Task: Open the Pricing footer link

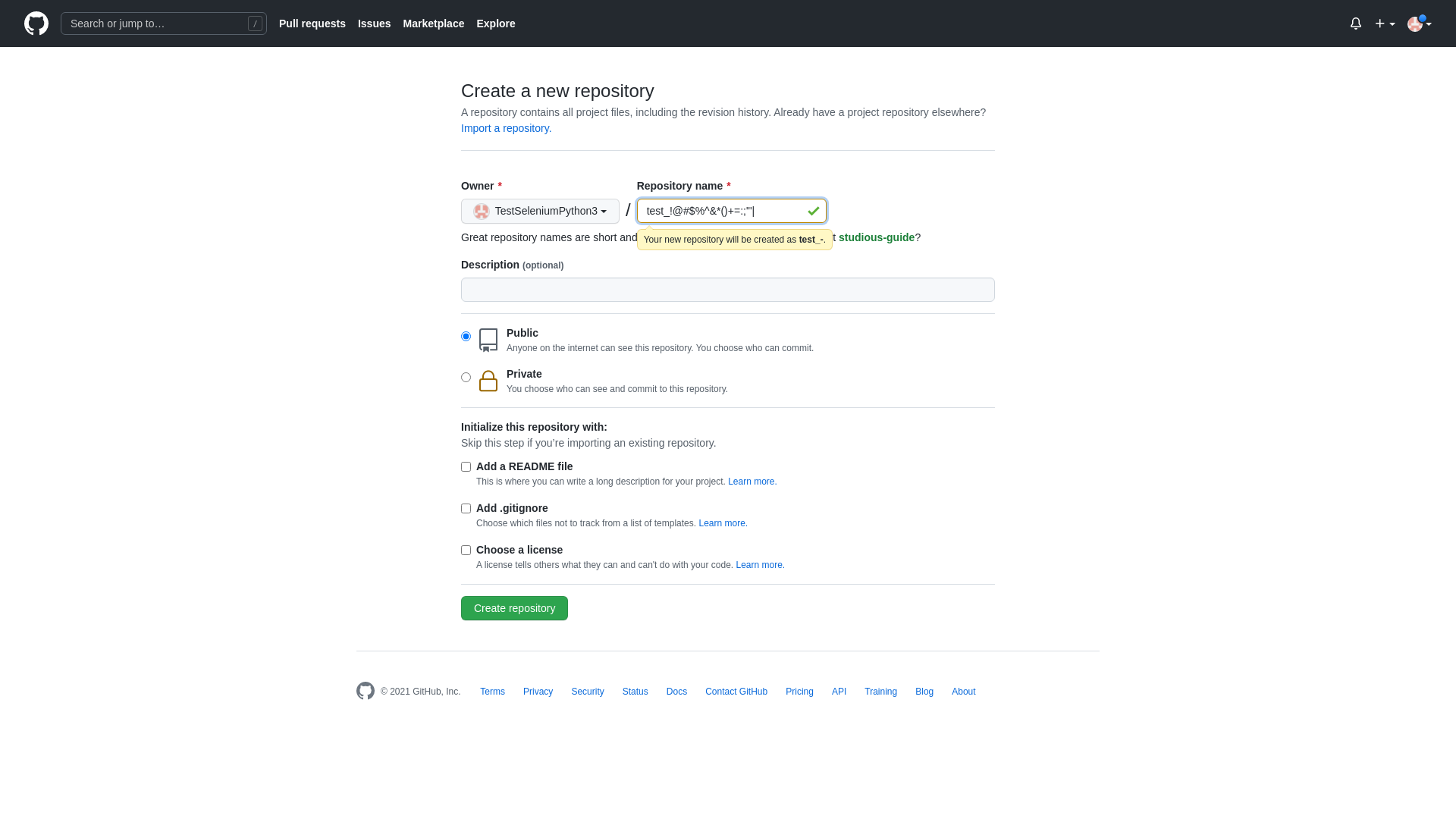Action: (x=799, y=692)
